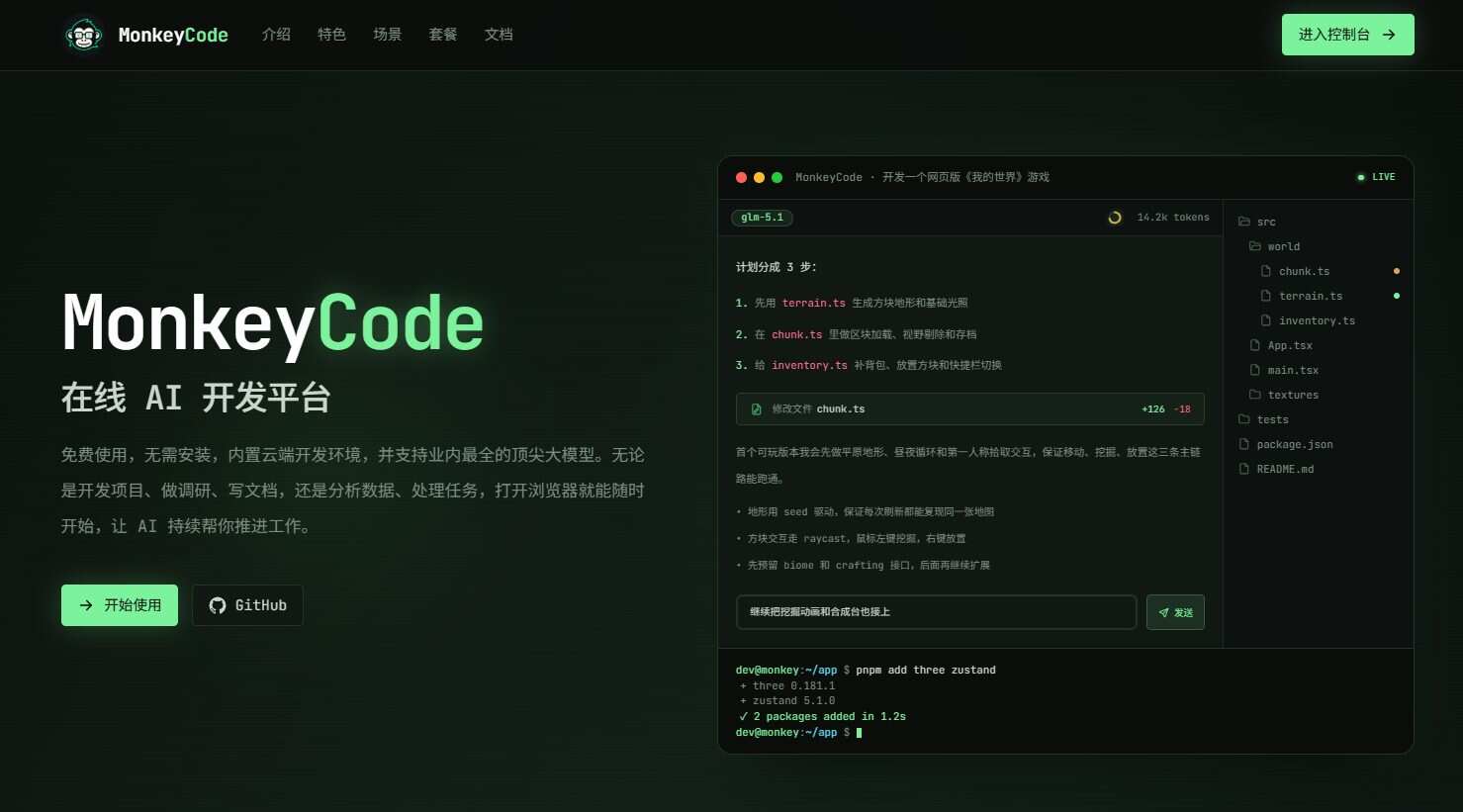Click the yellow window dot in demo panel
This screenshot has height=812, width=1463.
click(759, 178)
